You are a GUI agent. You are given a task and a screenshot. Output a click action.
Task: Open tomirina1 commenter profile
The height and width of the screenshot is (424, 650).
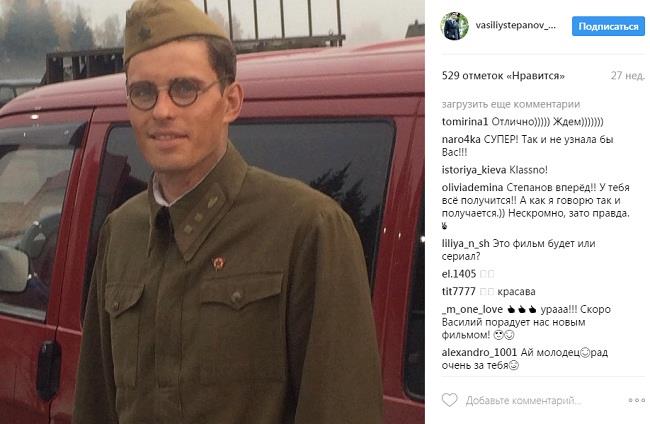[465, 122]
